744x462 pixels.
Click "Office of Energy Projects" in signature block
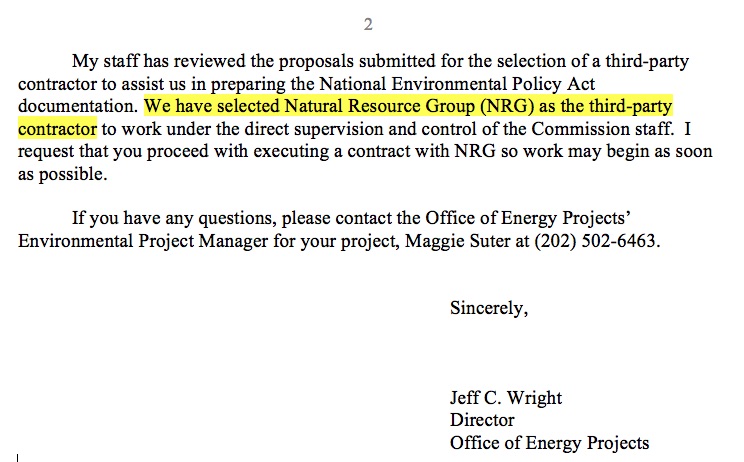549,443
